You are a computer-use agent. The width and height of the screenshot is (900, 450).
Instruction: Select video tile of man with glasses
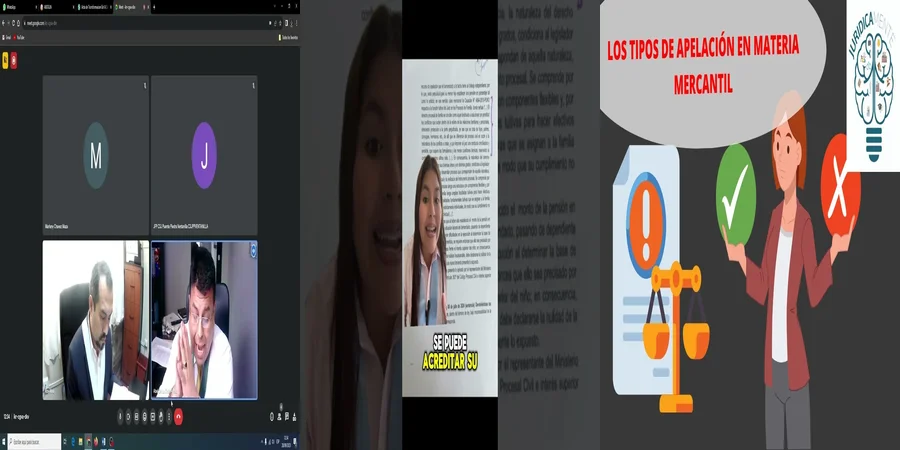(x=204, y=320)
